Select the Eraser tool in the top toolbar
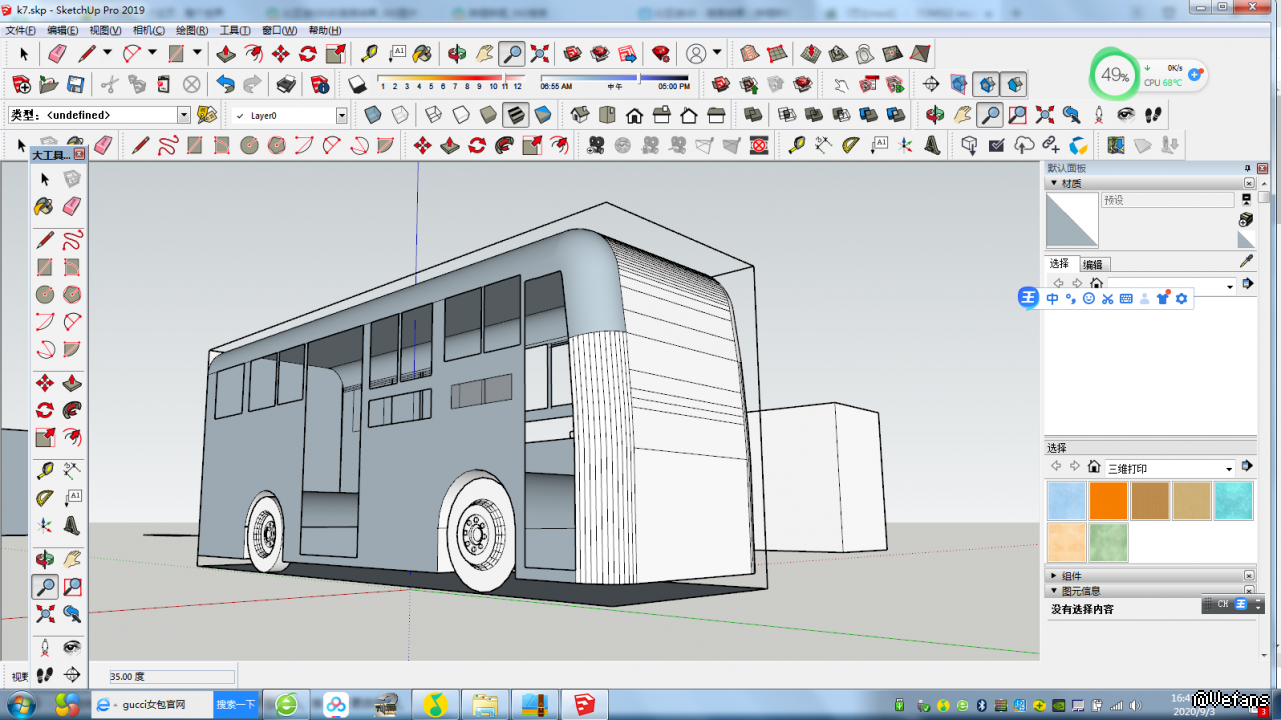The width and height of the screenshot is (1281, 720). 57,53
